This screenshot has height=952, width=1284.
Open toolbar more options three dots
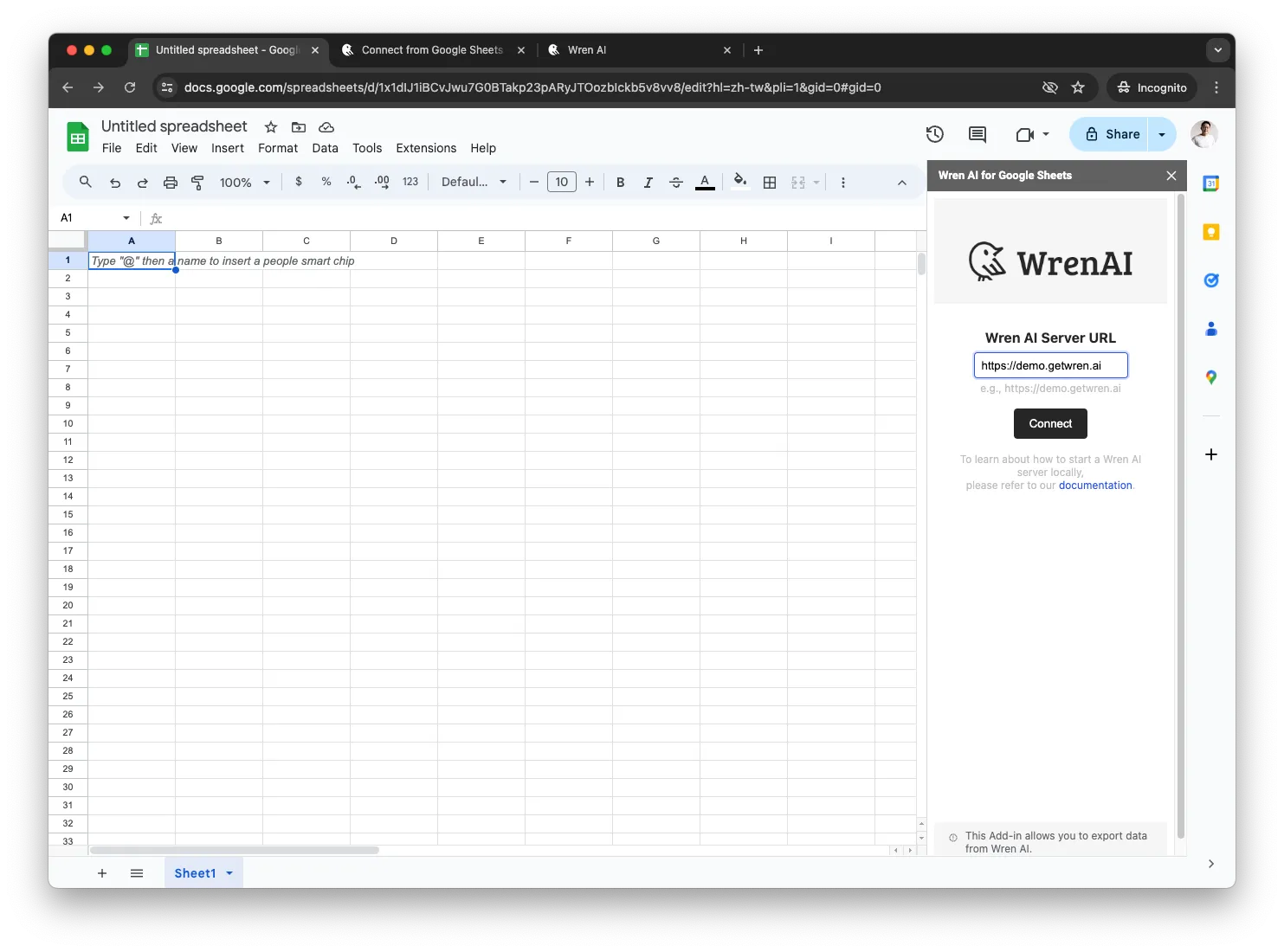click(x=843, y=183)
